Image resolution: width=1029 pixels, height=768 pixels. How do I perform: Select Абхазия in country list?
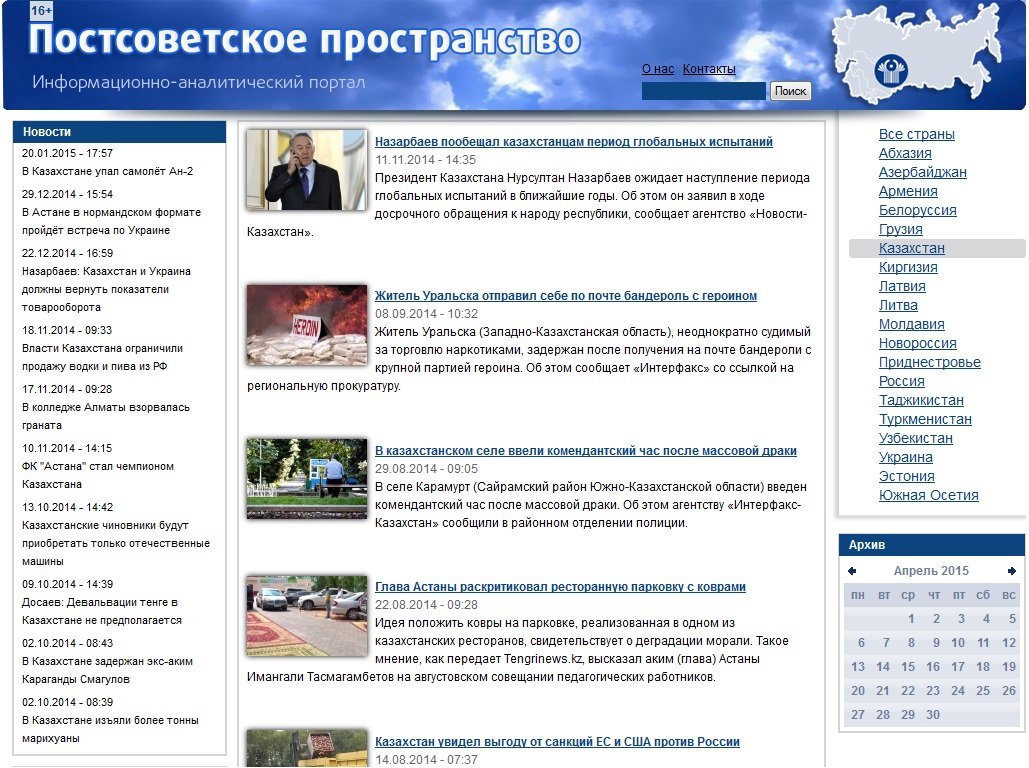coord(905,154)
